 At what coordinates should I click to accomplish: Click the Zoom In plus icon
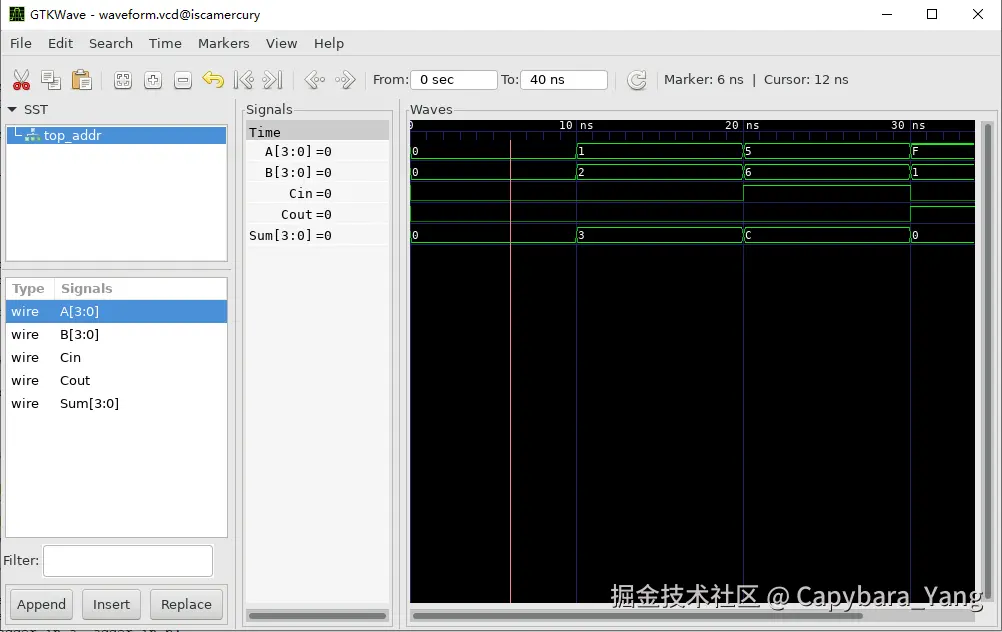[x=153, y=80]
